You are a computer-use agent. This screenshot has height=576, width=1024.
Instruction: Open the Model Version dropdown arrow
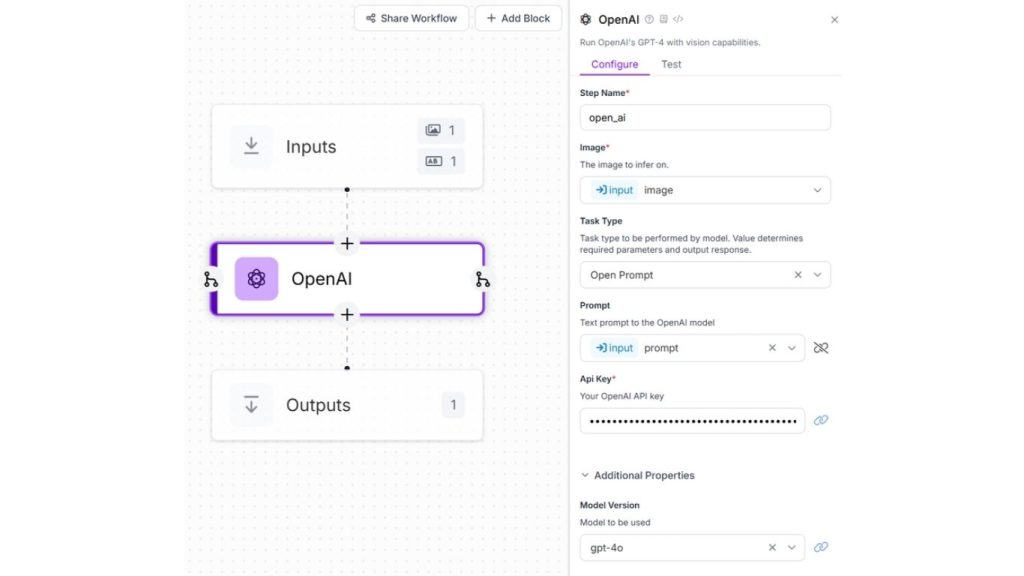792,548
